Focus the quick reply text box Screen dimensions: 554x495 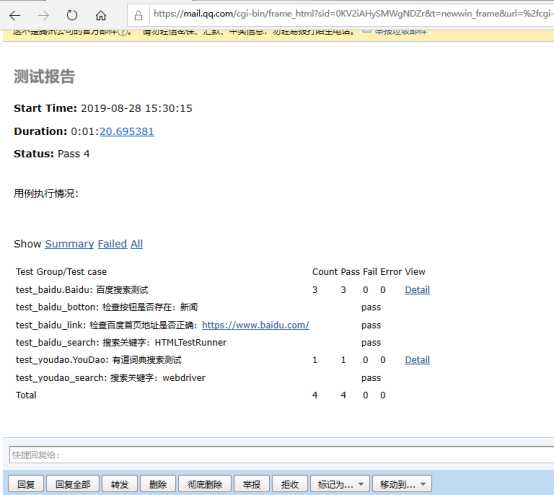[x=281, y=455]
